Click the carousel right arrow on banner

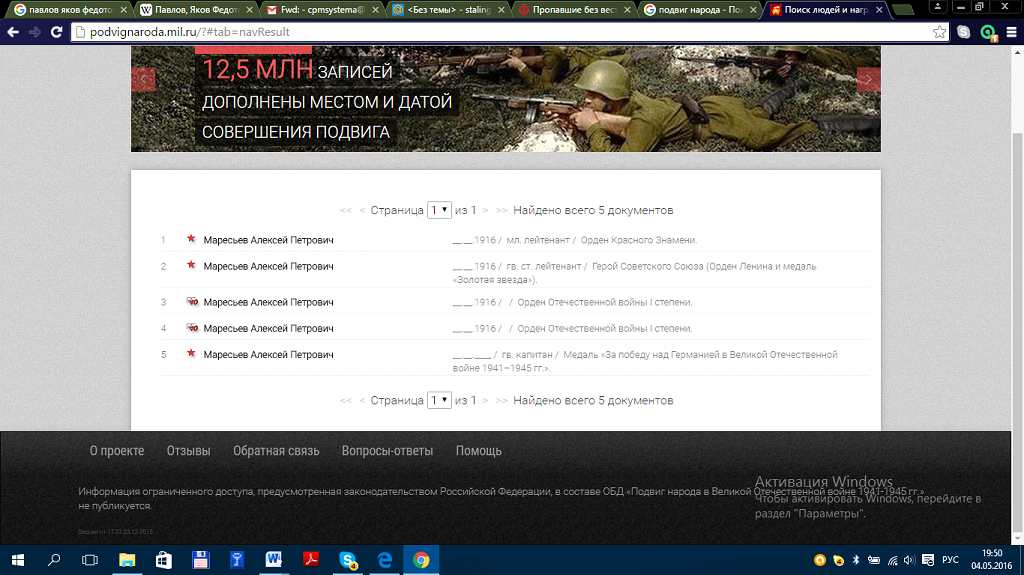[868, 79]
